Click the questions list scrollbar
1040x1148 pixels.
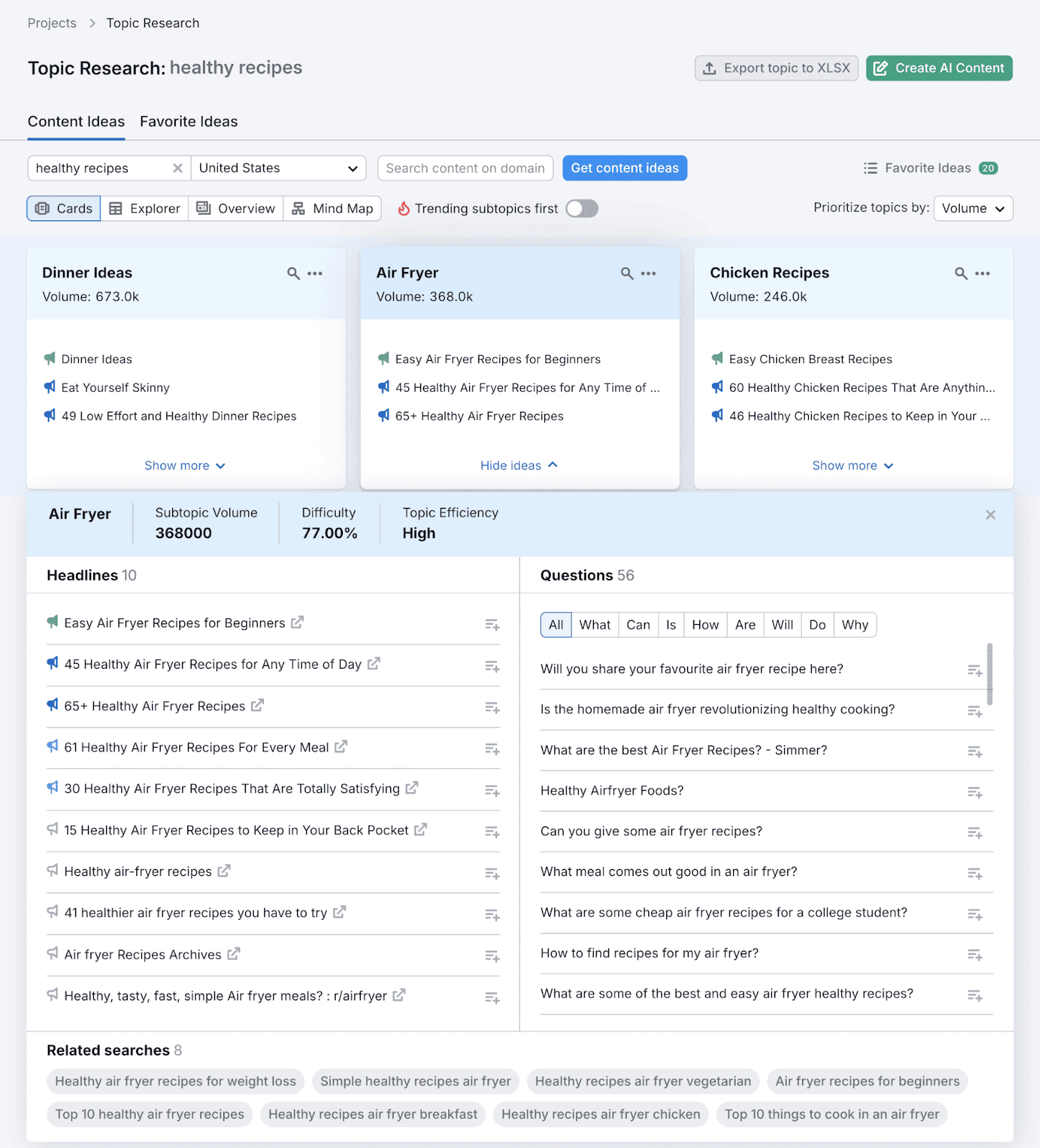pos(990,674)
